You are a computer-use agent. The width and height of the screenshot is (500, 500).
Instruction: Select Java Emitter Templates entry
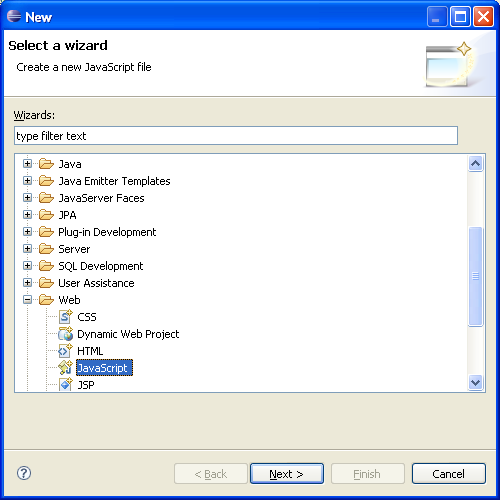click(x=114, y=181)
